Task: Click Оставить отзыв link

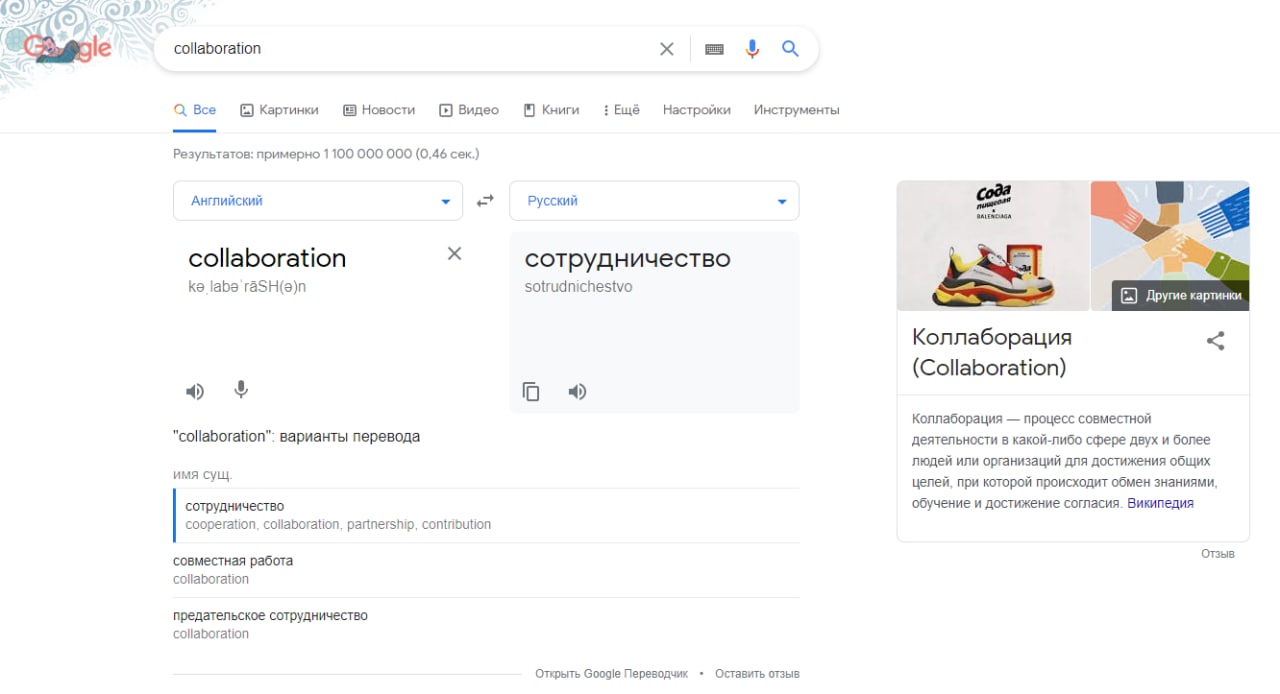Action: pyautogui.click(x=757, y=674)
